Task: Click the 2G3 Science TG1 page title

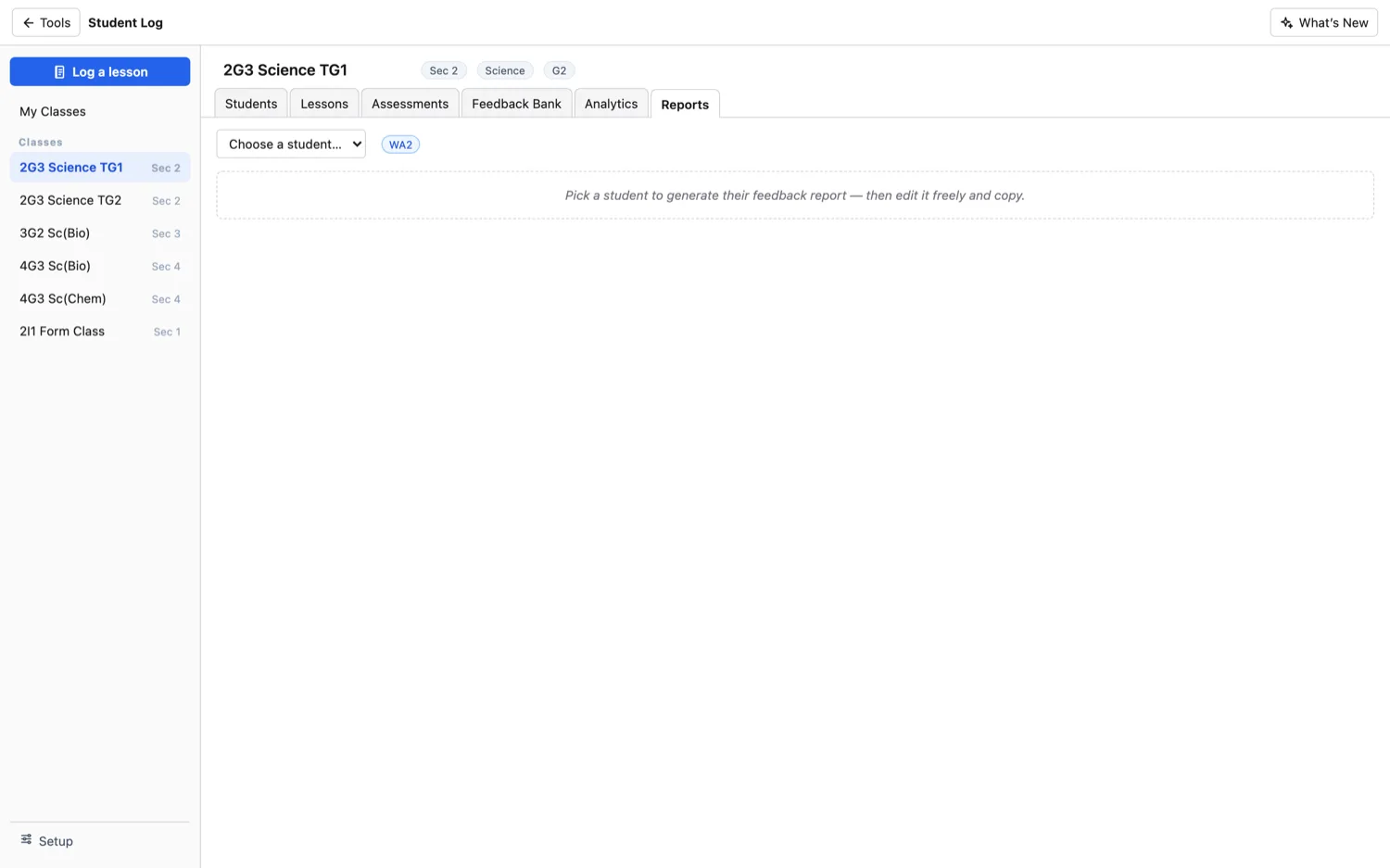Action: (x=285, y=70)
